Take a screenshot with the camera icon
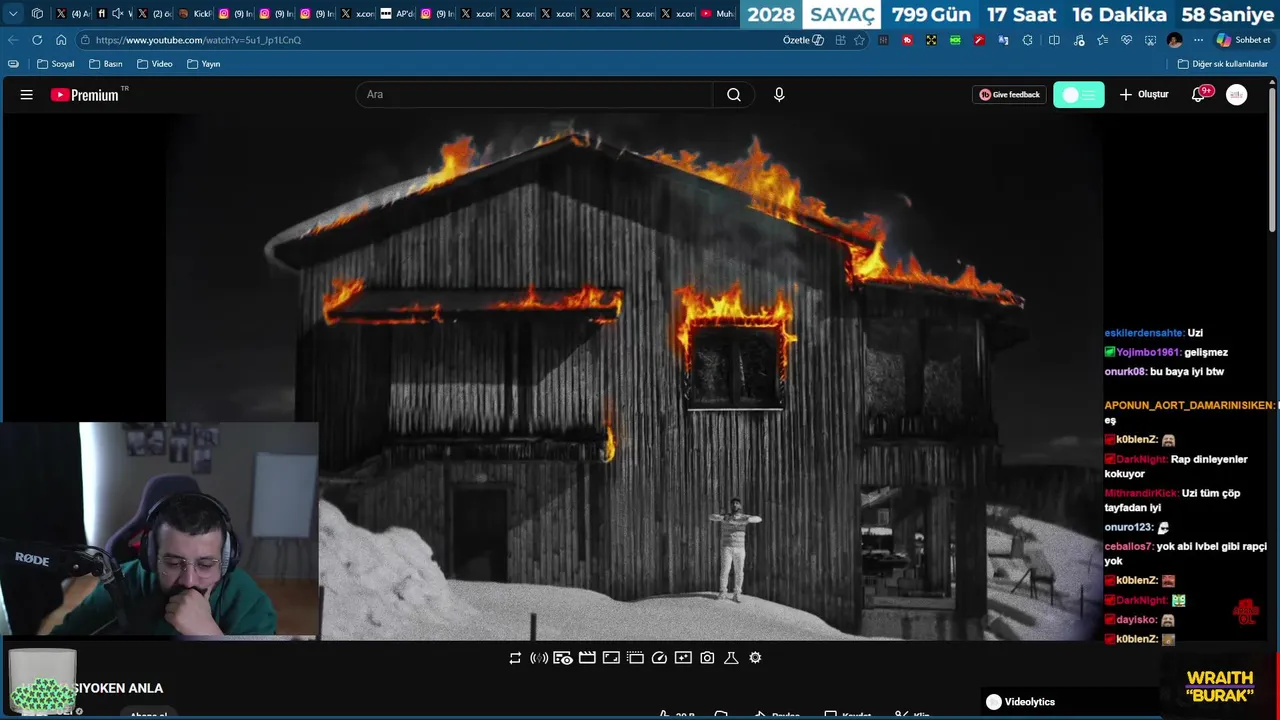Viewport: 1280px width, 720px height. point(707,658)
